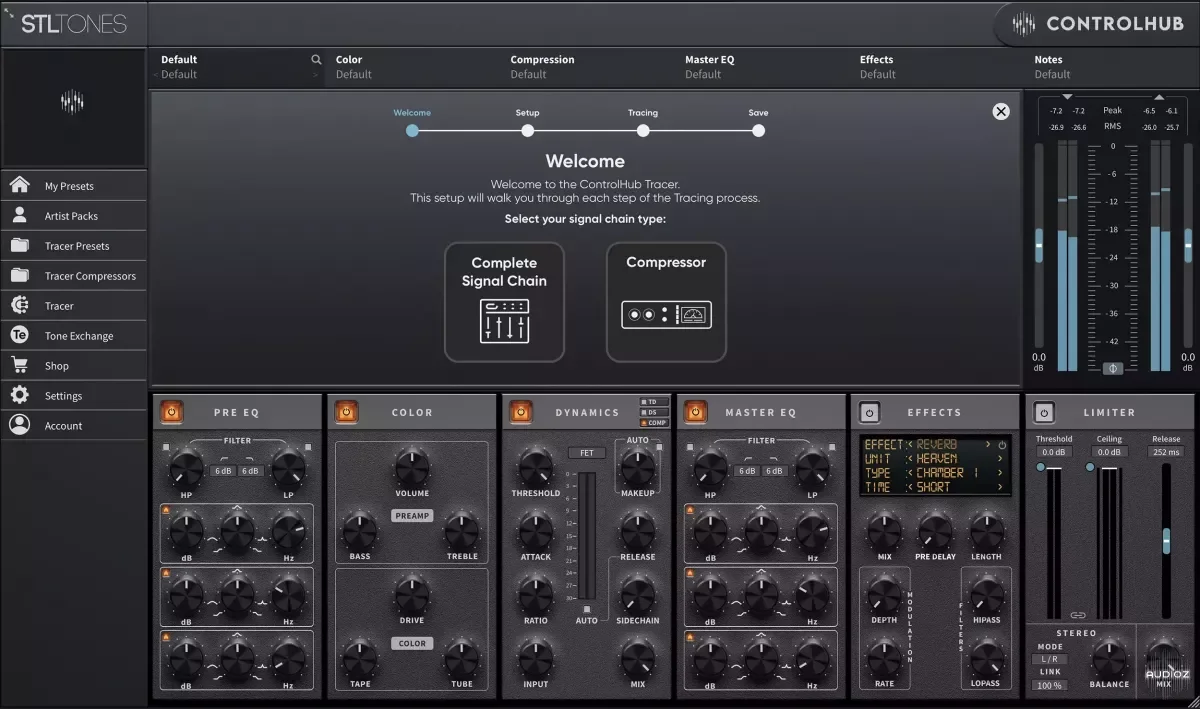Open the Notes tab

tap(1111, 67)
